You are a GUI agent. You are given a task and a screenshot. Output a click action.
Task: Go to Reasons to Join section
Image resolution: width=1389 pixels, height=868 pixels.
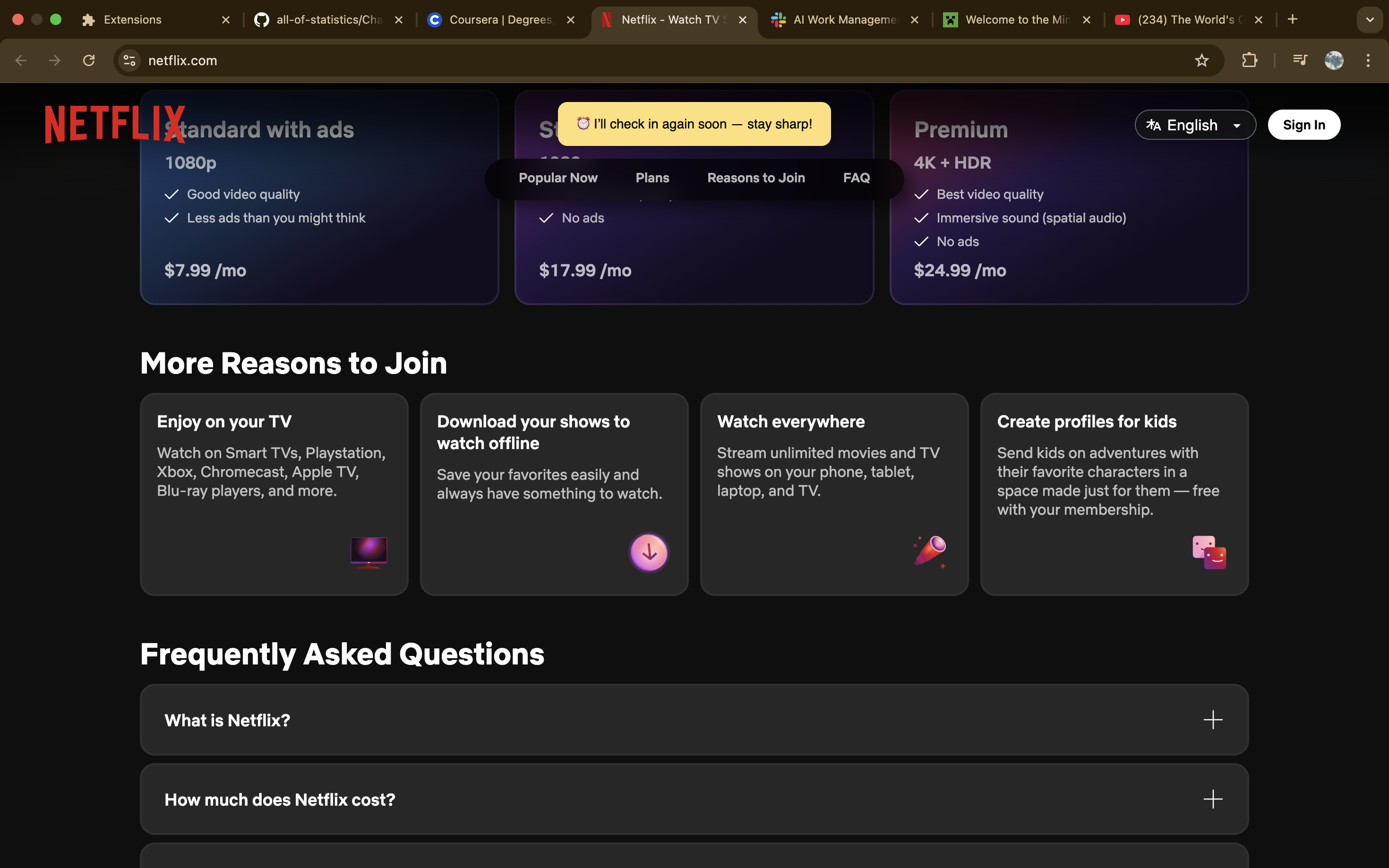pos(755,178)
